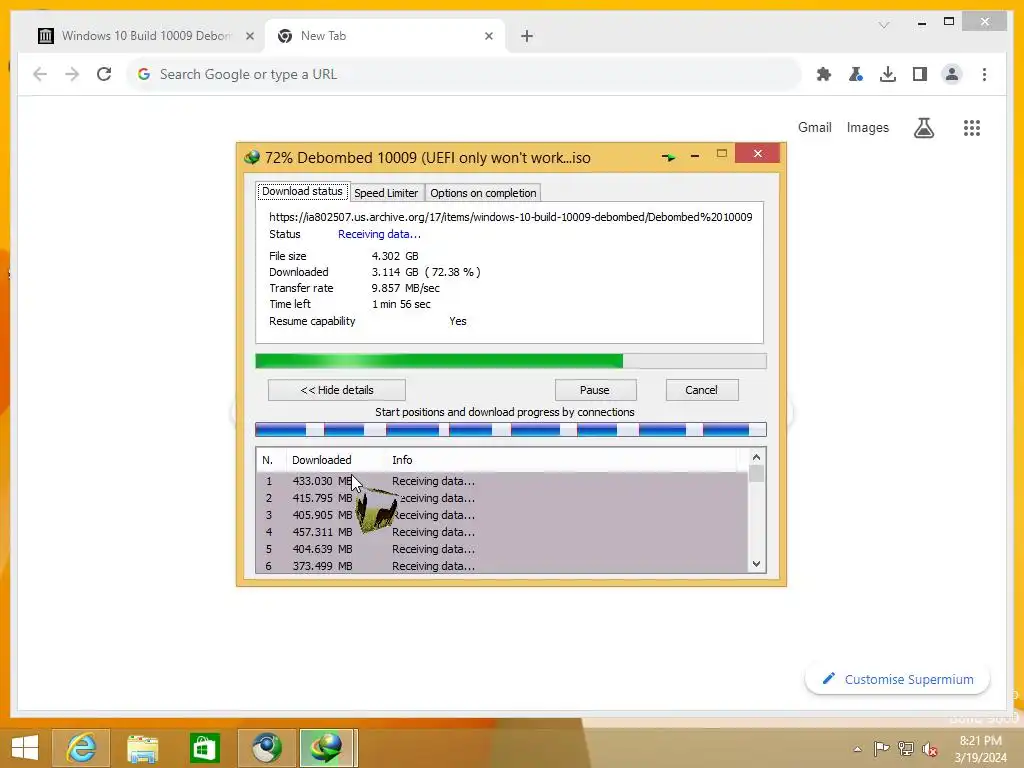The width and height of the screenshot is (1024, 768).
Task: Click the Chrome Labs flask toolbar icon
Action: (x=856, y=74)
